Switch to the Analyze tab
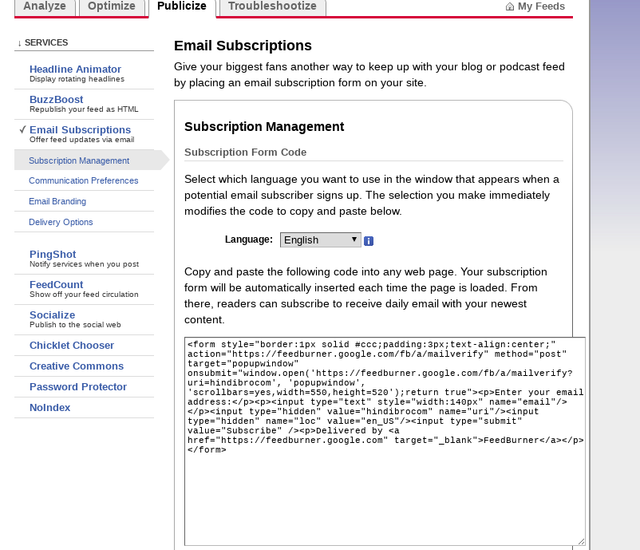This screenshot has width=640, height=550. [44, 7]
